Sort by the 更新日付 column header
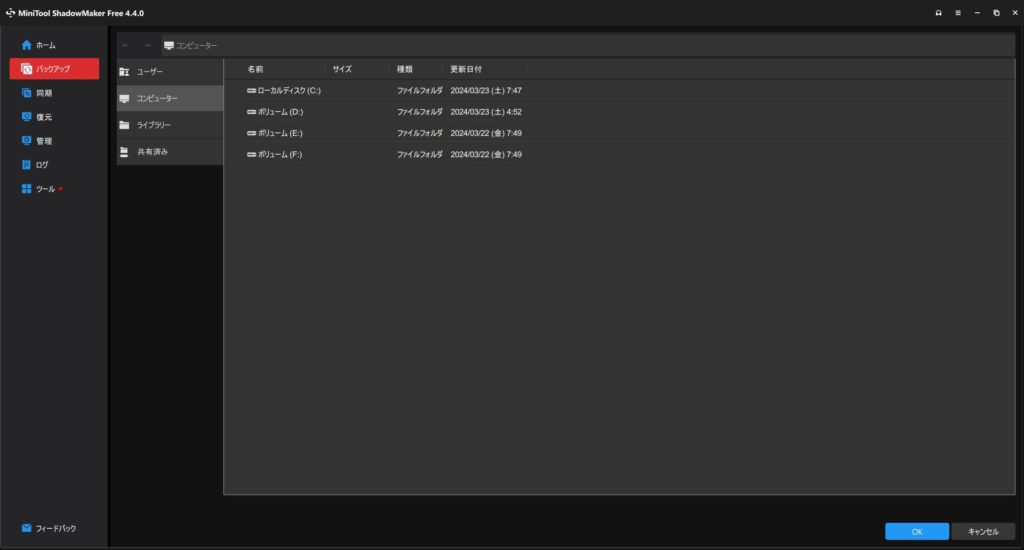Image resolution: width=1024 pixels, height=550 pixels. coord(466,70)
